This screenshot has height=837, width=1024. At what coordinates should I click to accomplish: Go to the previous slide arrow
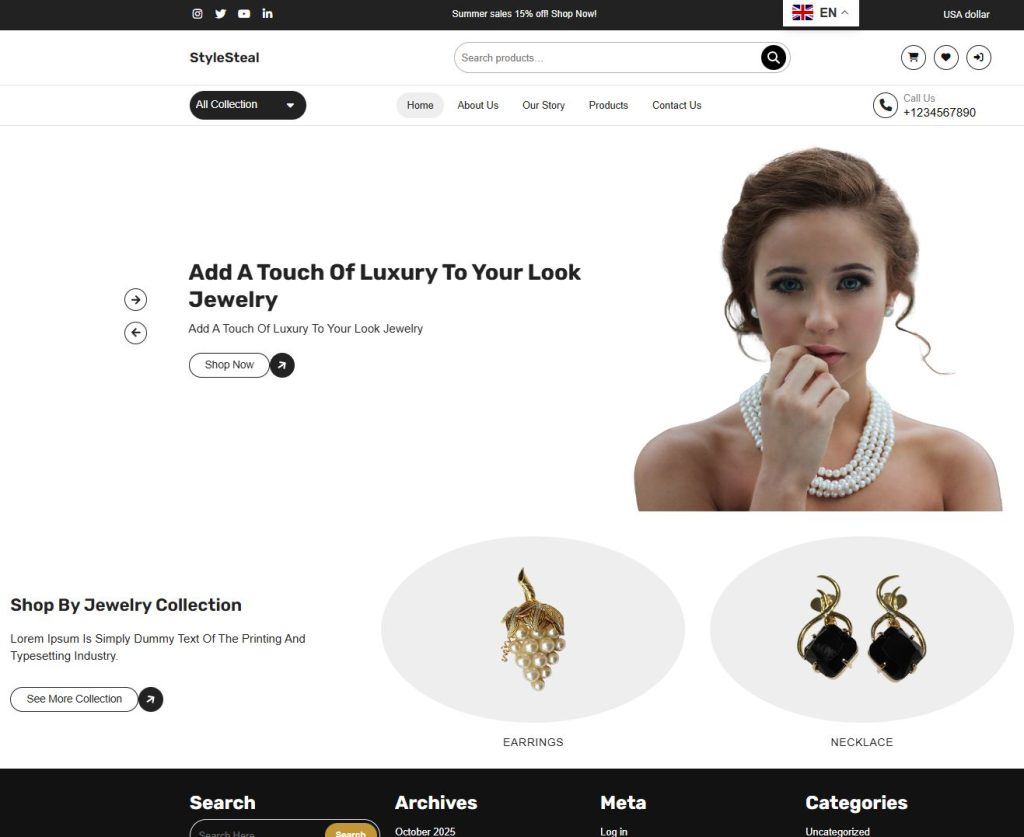(135, 333)
